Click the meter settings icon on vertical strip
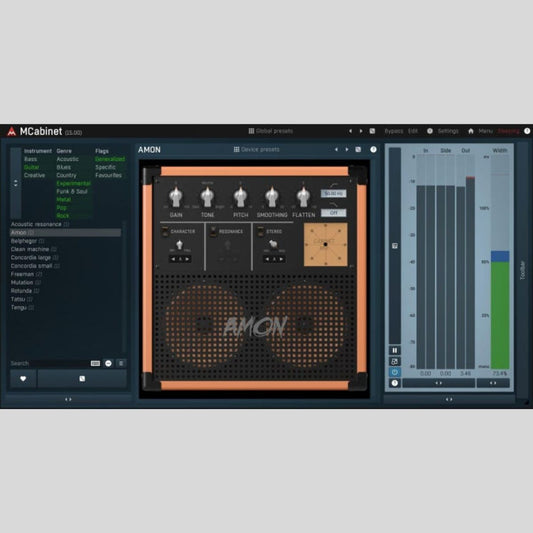This screenshot has height=533, width=533. pos(395,246)
